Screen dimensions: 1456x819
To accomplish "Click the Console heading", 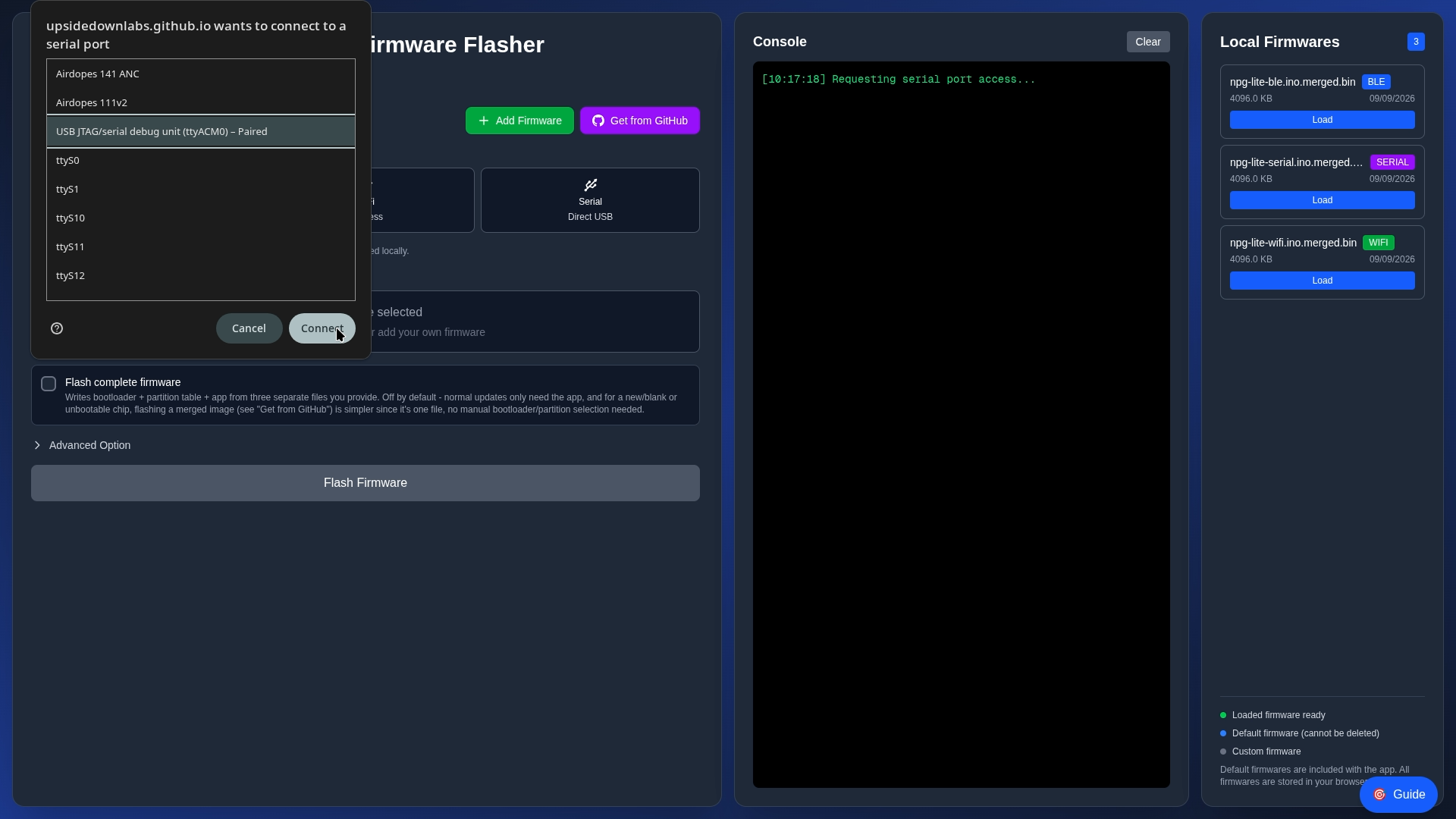I will tap(780, 42).
